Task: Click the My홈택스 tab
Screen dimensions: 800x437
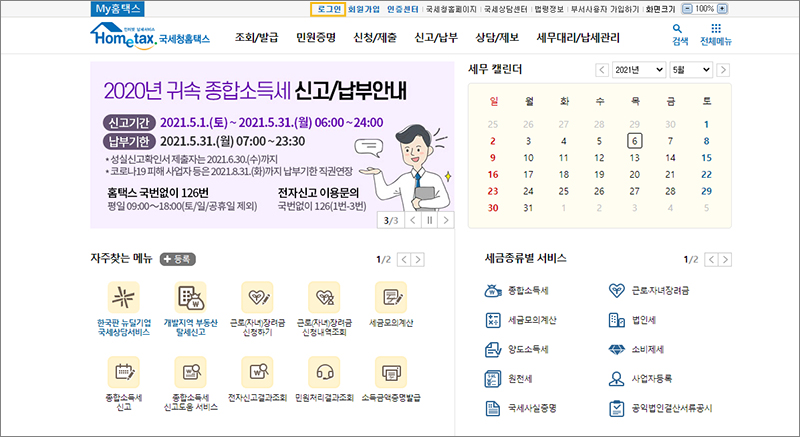Action: (118, 9)
